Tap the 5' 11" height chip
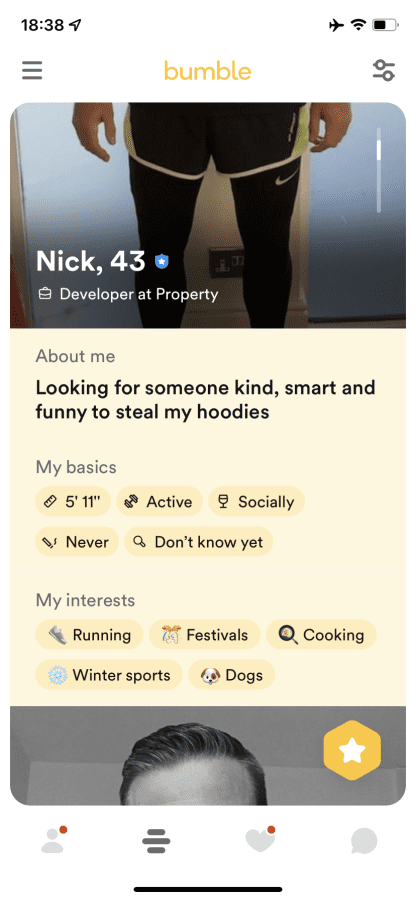The height and width of the screenshot is (900, 416). point(73,502)
